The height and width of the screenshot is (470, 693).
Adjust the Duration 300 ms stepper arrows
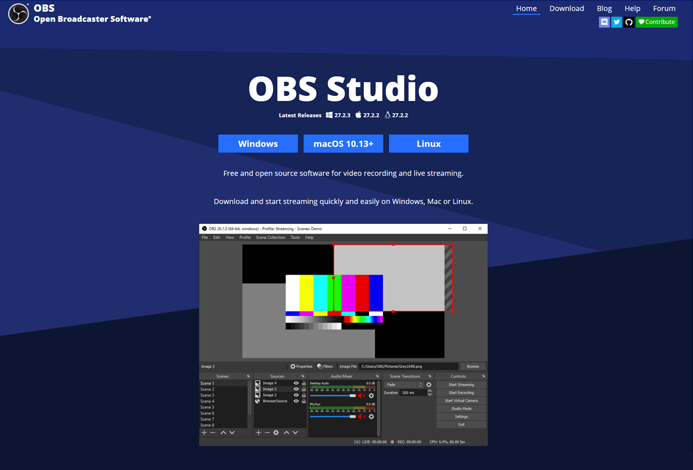point(430,393)
